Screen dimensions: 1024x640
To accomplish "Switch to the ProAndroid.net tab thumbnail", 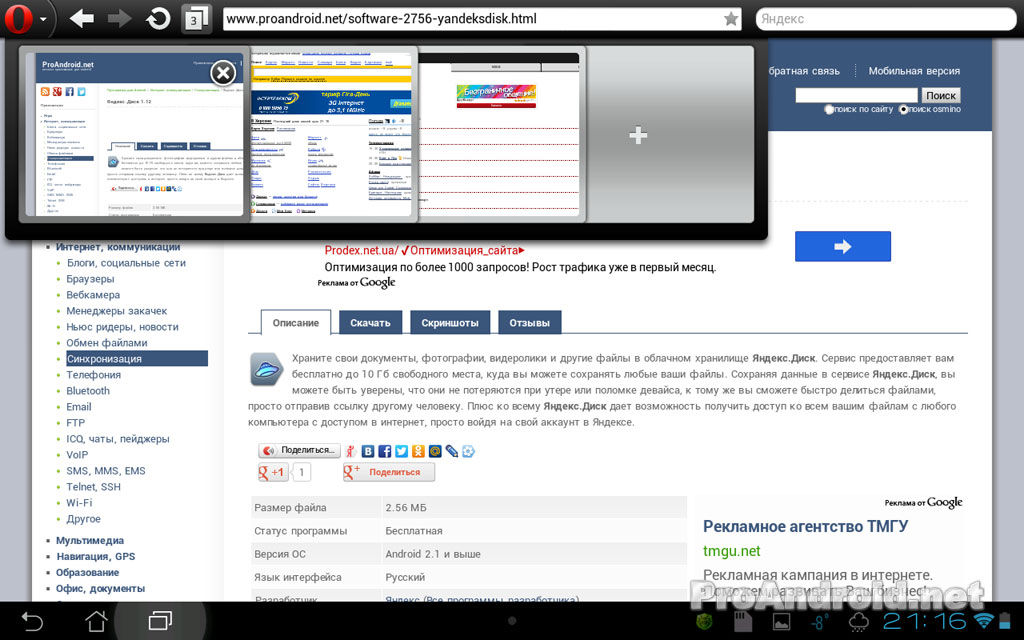I will (x=135, y=134).
